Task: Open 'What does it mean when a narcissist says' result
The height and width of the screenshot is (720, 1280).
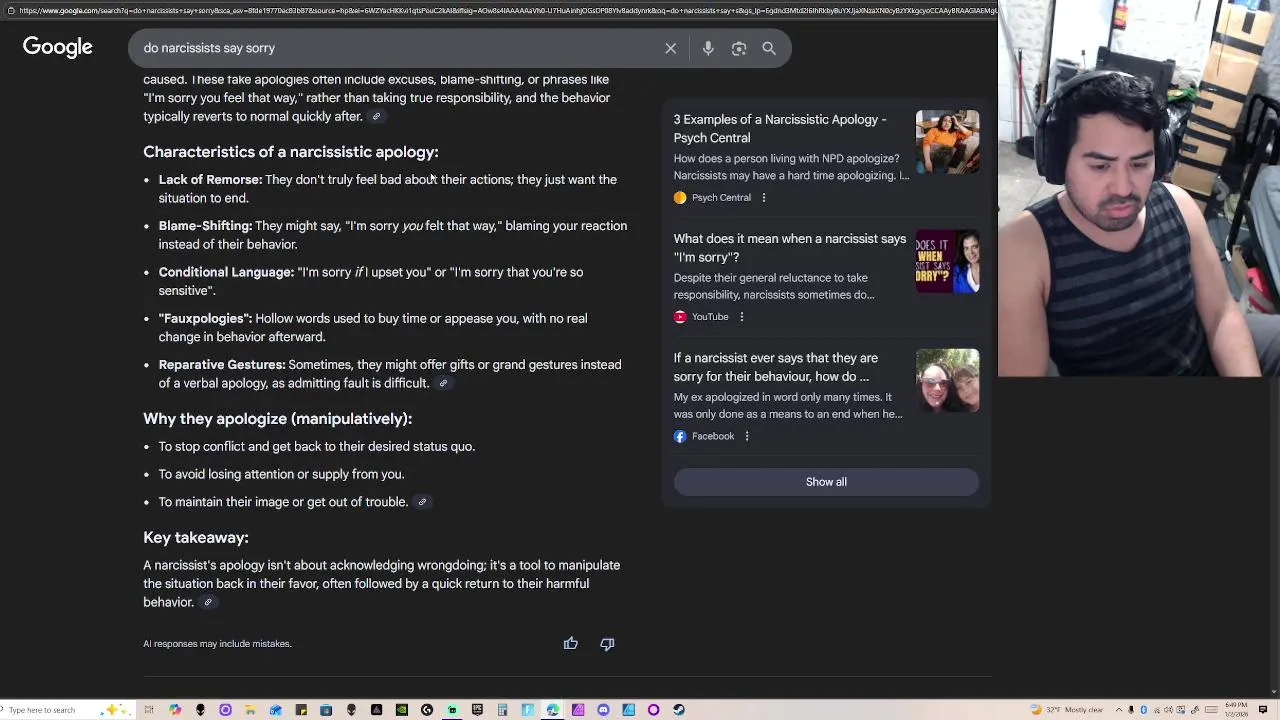Action: tap(790, 248)
